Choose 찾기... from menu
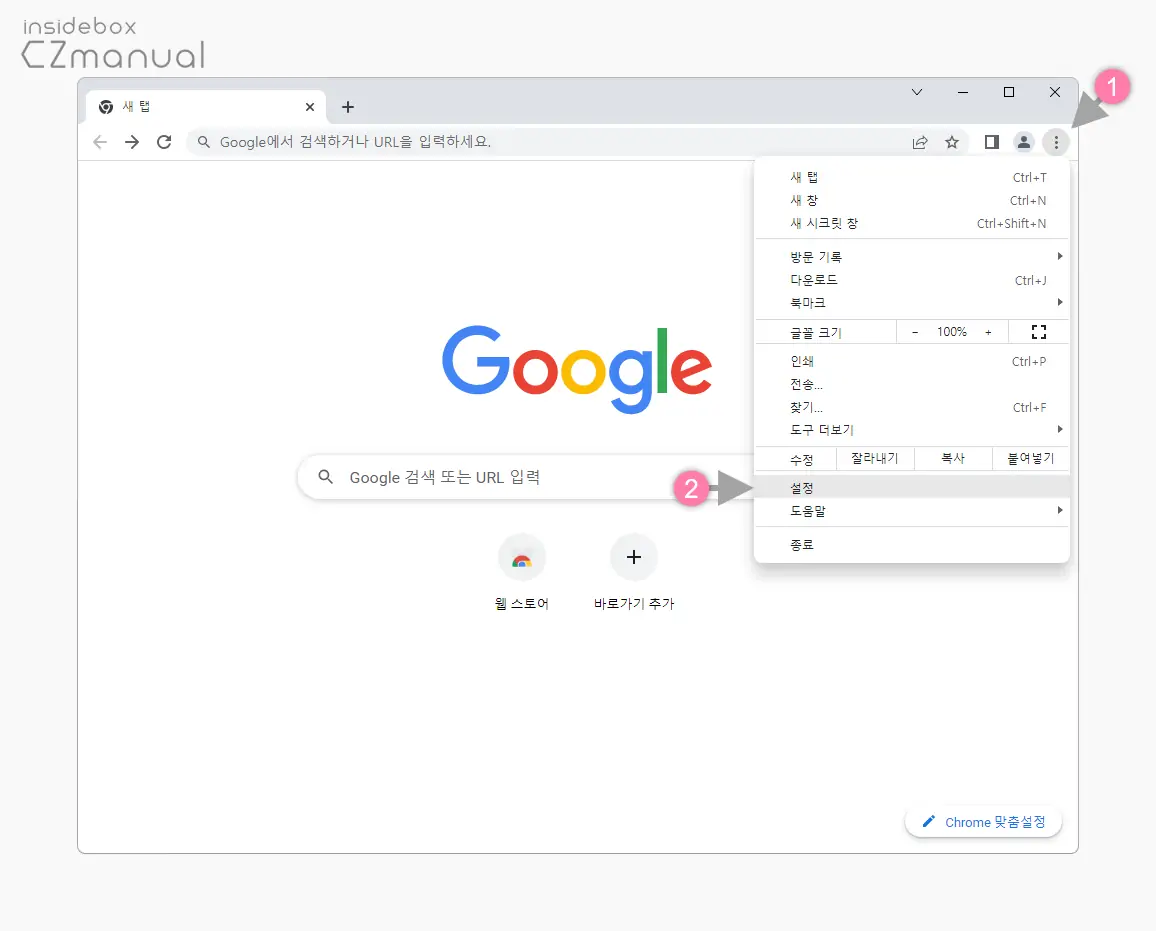 point(912,407)
